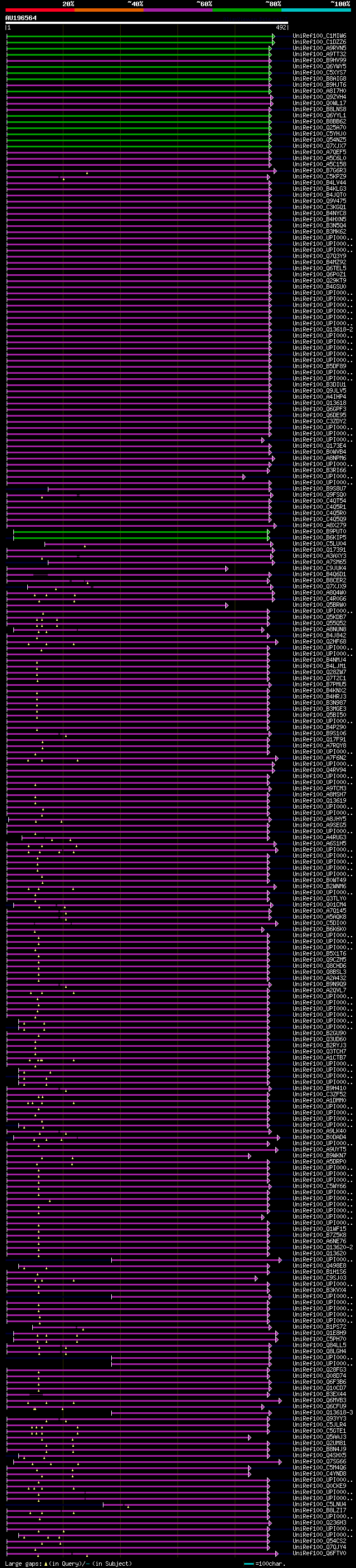Click hit label UniRef100_Q7XJX7
The width and height of the screenshot is (356, 1568).
click(319, 146)
